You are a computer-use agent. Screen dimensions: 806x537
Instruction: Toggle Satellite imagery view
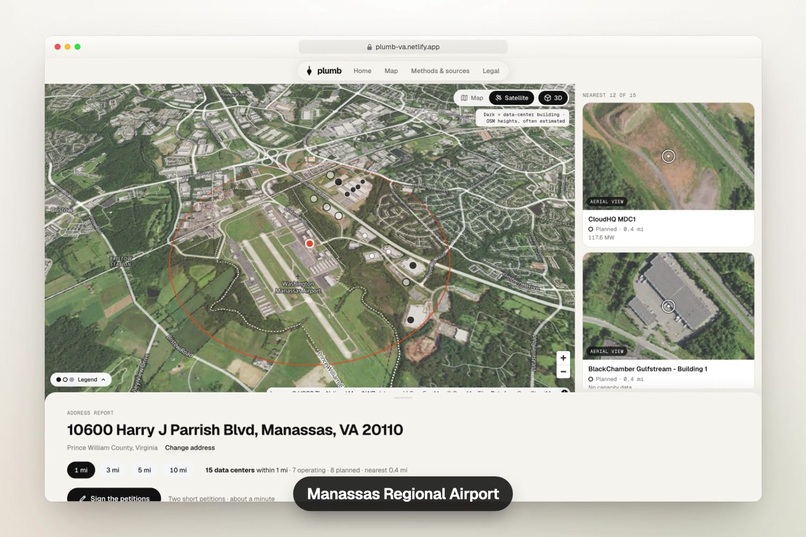[x=511, y=98]
